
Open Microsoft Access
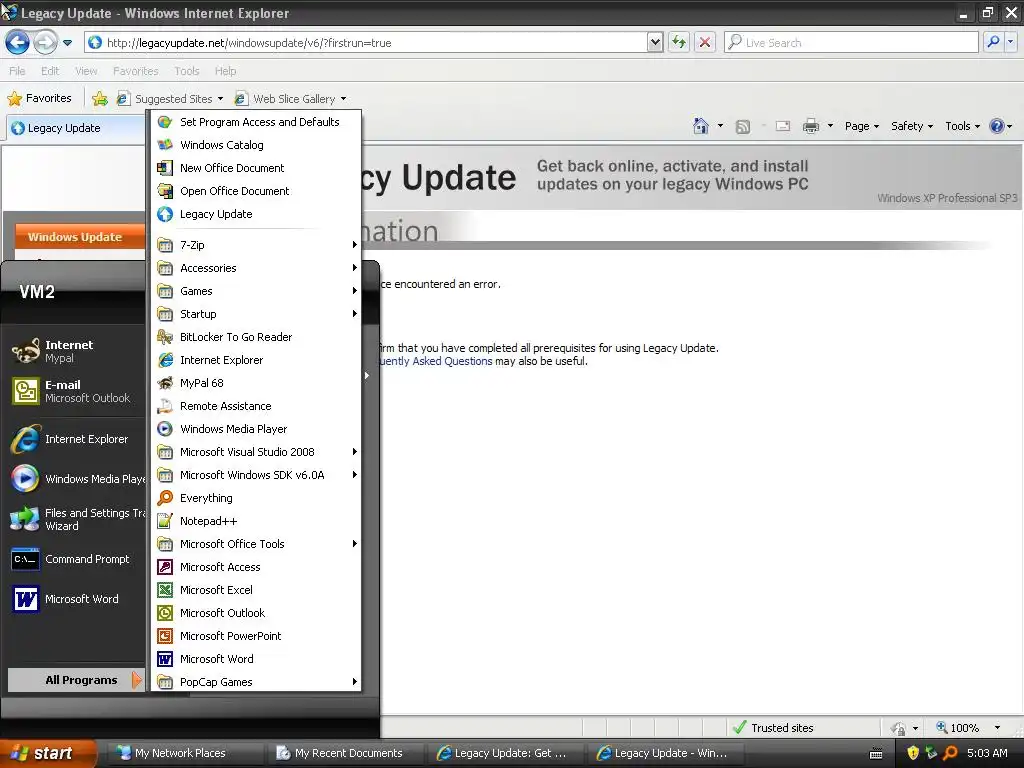pos(256,567)
